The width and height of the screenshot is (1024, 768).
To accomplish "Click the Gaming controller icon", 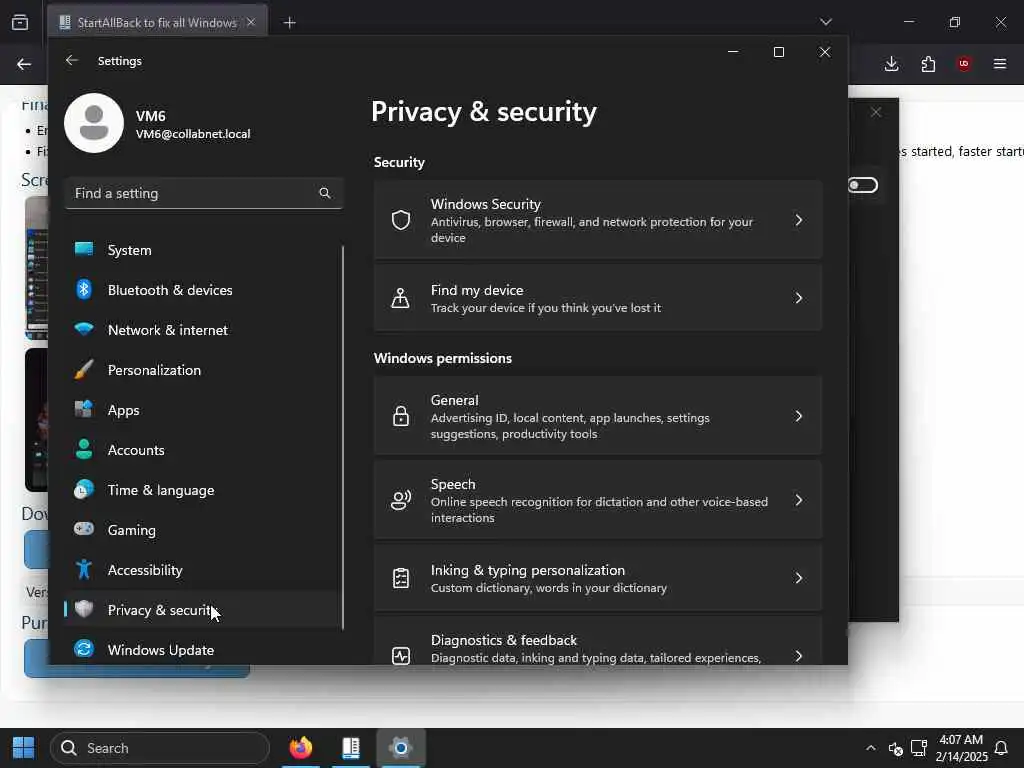I will [84, 529].
